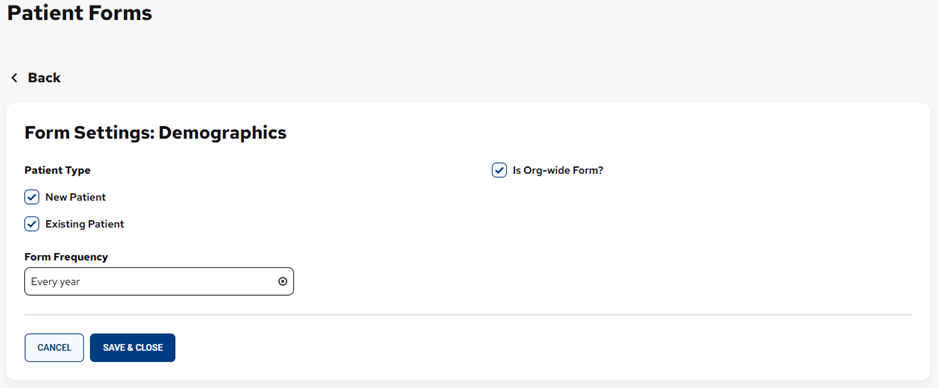938x388 pixels.
Task: Uncheck the New Patient checkbox
Action: click(32, 197)
